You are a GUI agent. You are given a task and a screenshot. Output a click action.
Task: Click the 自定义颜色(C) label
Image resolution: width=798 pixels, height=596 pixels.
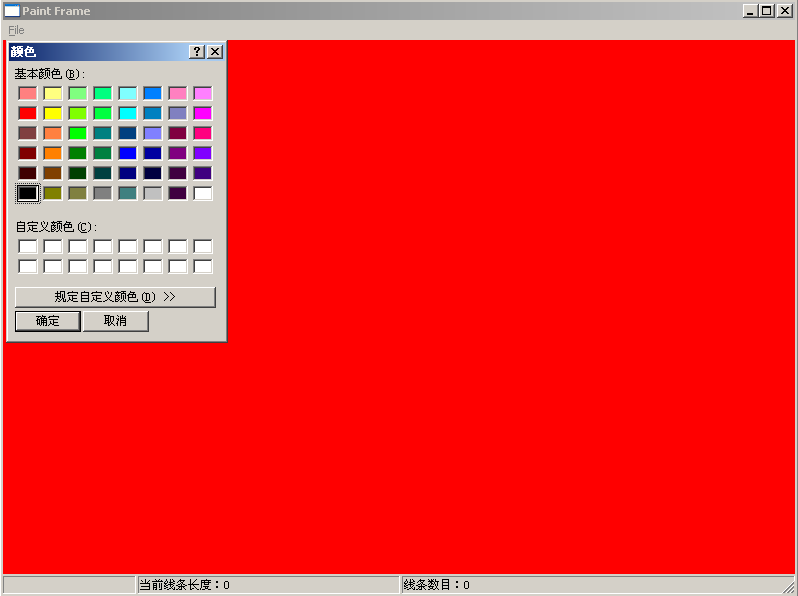(x=56, y=226)
